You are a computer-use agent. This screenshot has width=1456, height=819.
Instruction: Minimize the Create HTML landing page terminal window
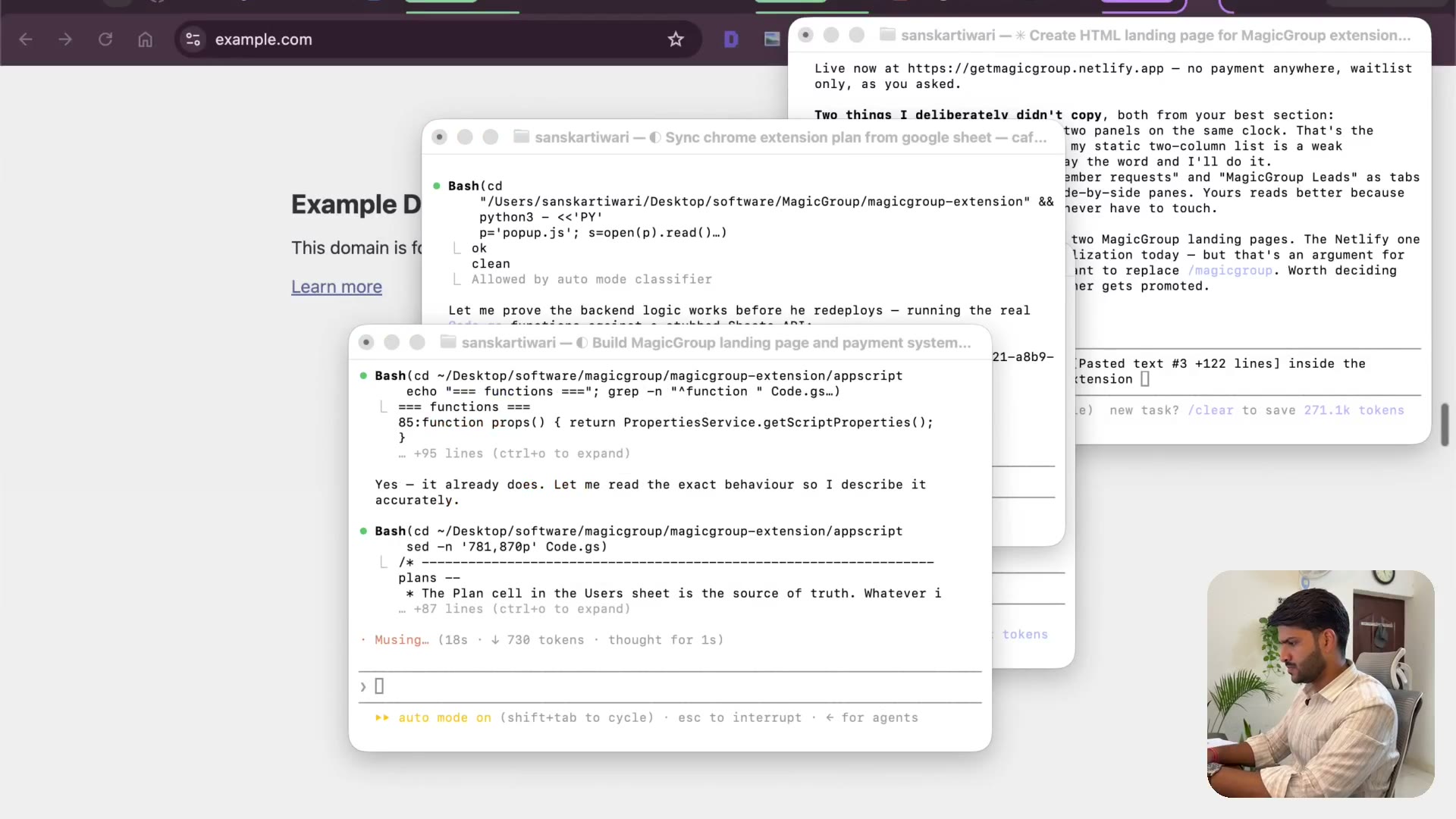coord(831,34)
